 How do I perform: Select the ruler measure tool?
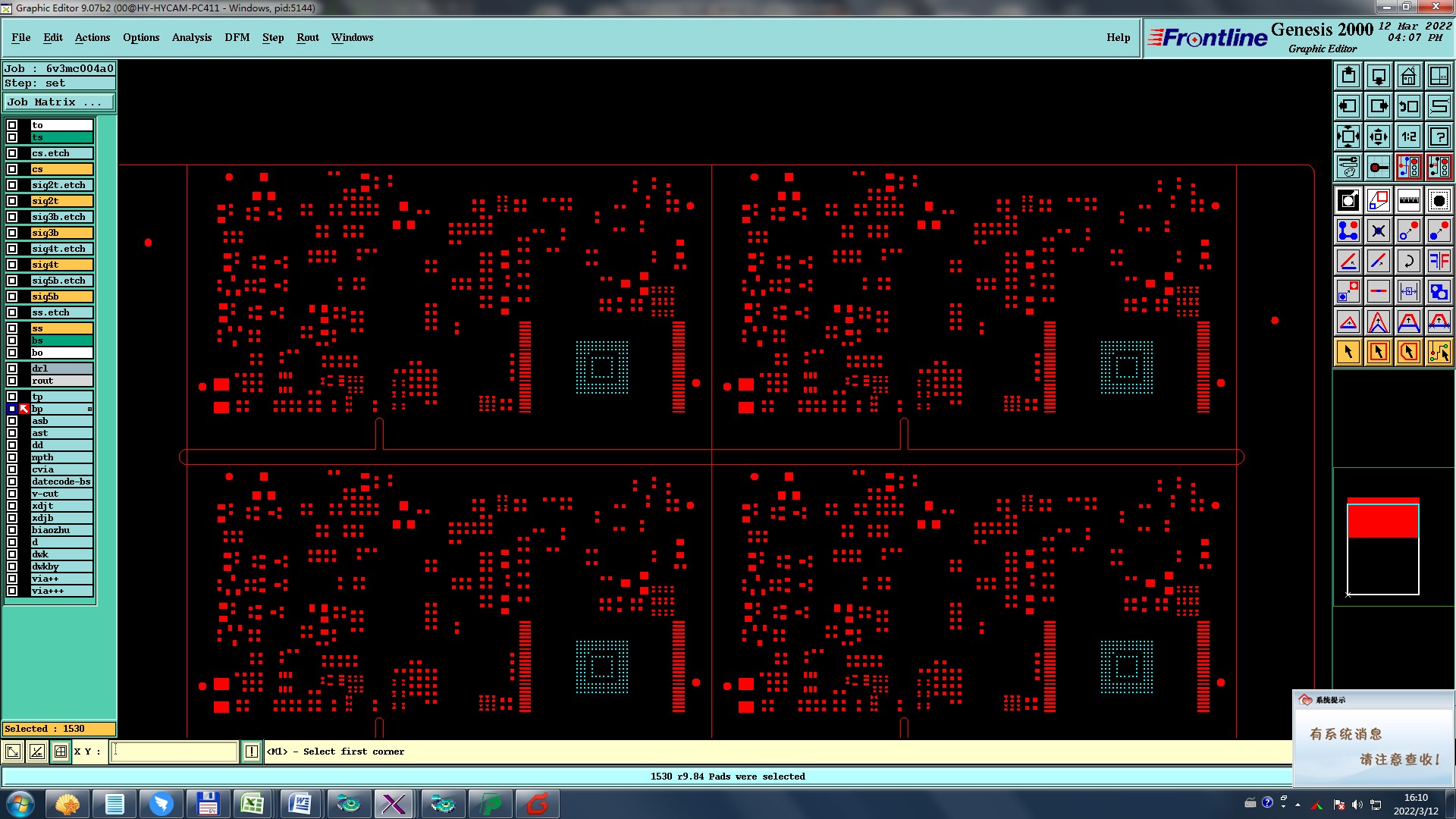pos(1409,200)
